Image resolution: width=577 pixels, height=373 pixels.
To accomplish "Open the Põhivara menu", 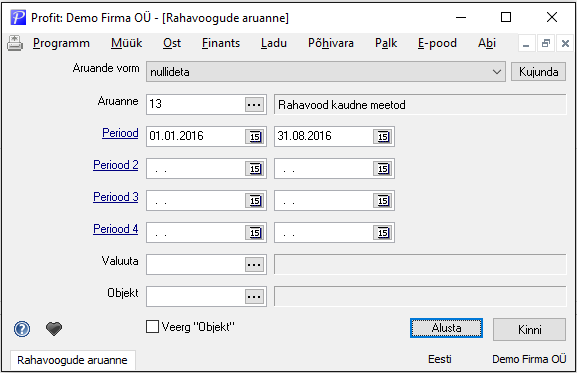I will tap(331, 43).
